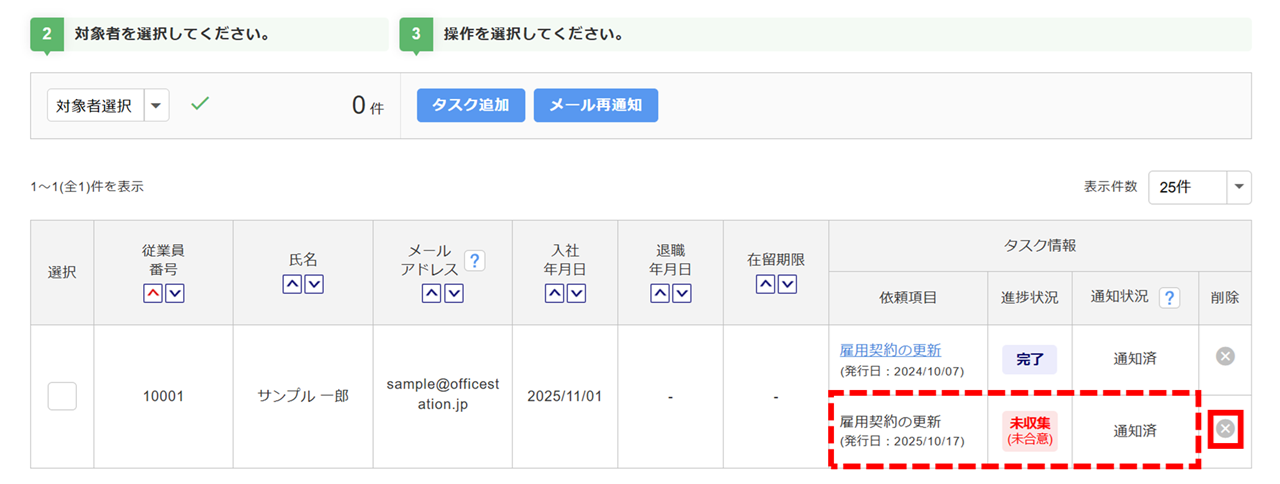Image resolution: width=1280 pixels, height=484 pixels.
Task: Sort employee number ascending with up arrow
Action: tap(154, 293)
